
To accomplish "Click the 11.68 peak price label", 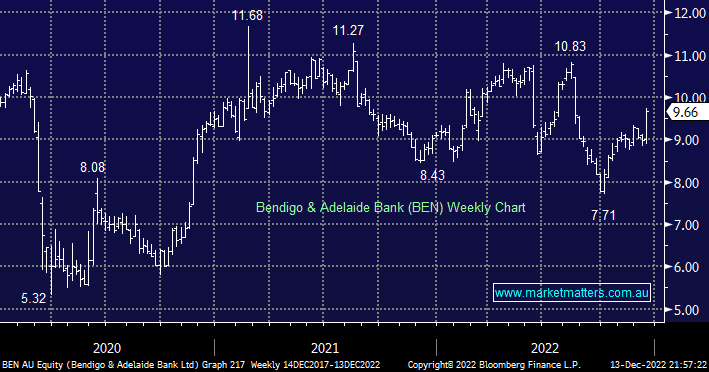I will [x=247, y=16].
